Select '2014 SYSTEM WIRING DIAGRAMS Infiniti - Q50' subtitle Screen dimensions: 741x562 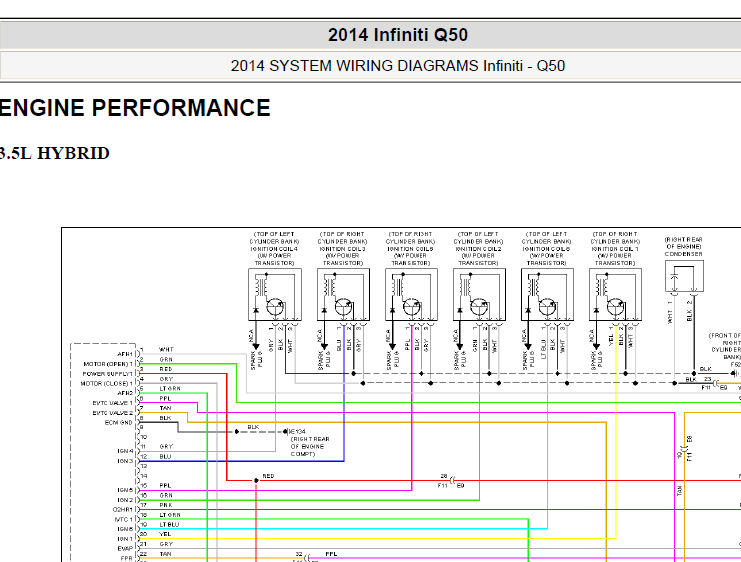coord(397,66)
